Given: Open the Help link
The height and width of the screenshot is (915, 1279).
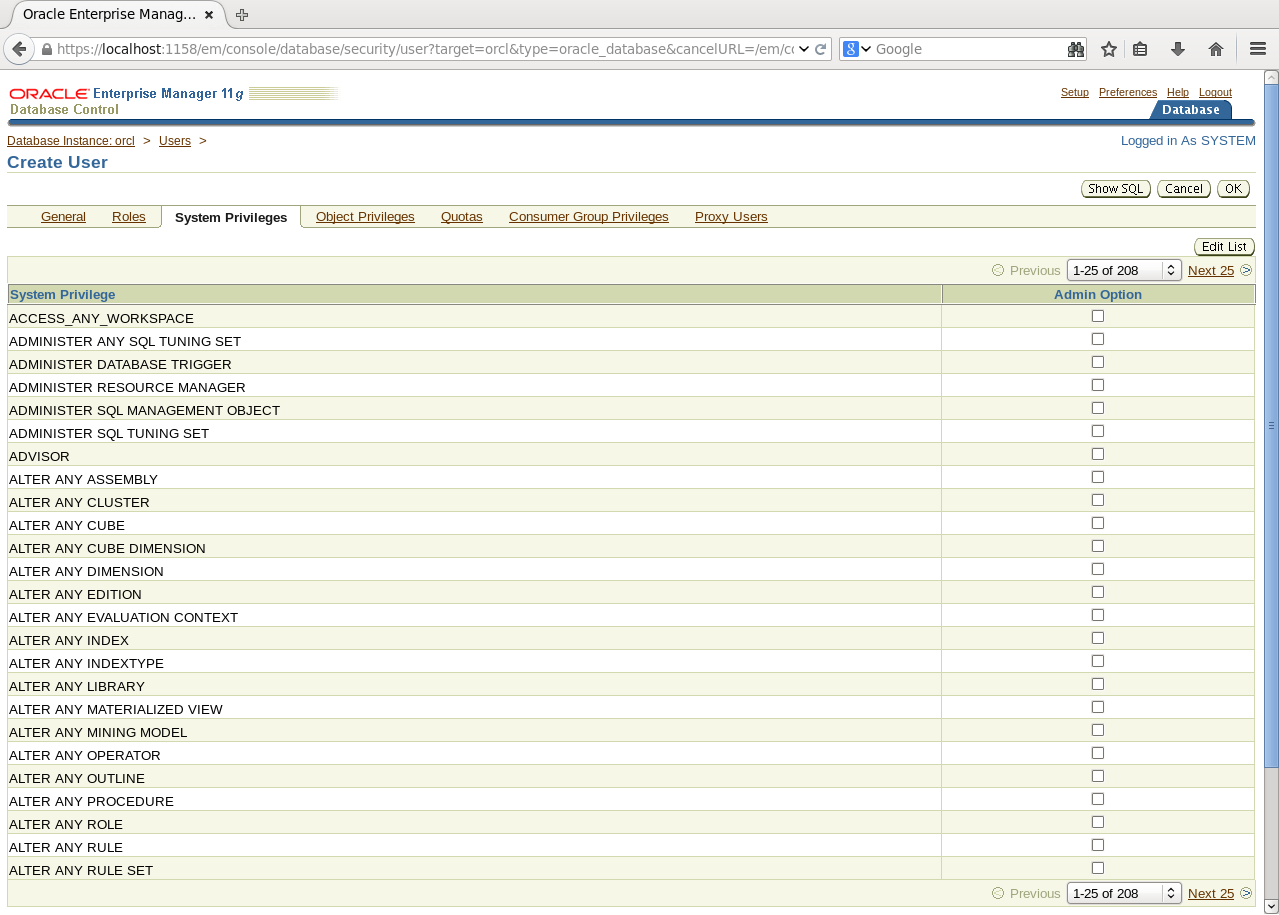Looking at the screenshot, I should point(1178,92).
